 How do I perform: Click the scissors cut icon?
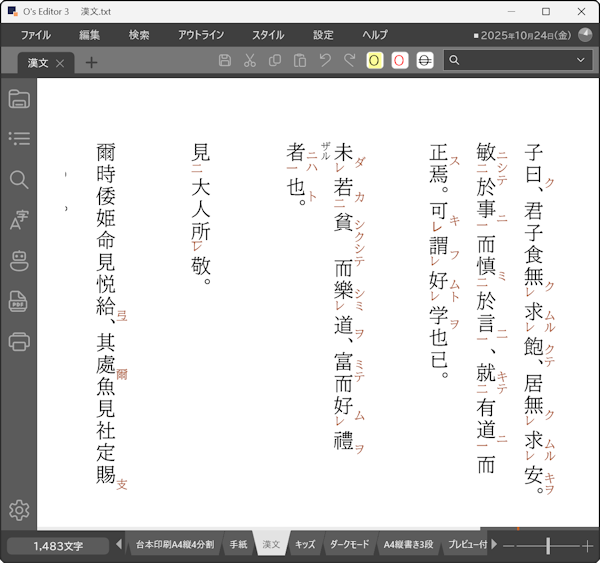pos(250,61)
